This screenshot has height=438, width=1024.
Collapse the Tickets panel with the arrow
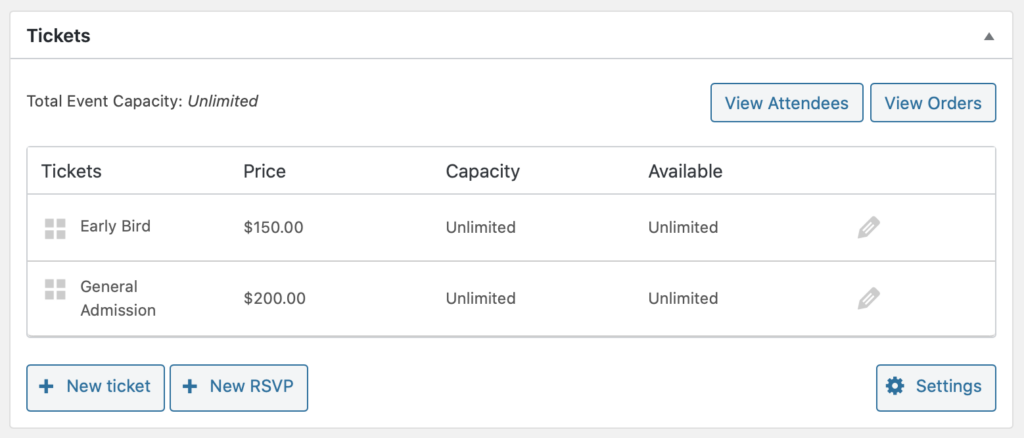(989, 37)
